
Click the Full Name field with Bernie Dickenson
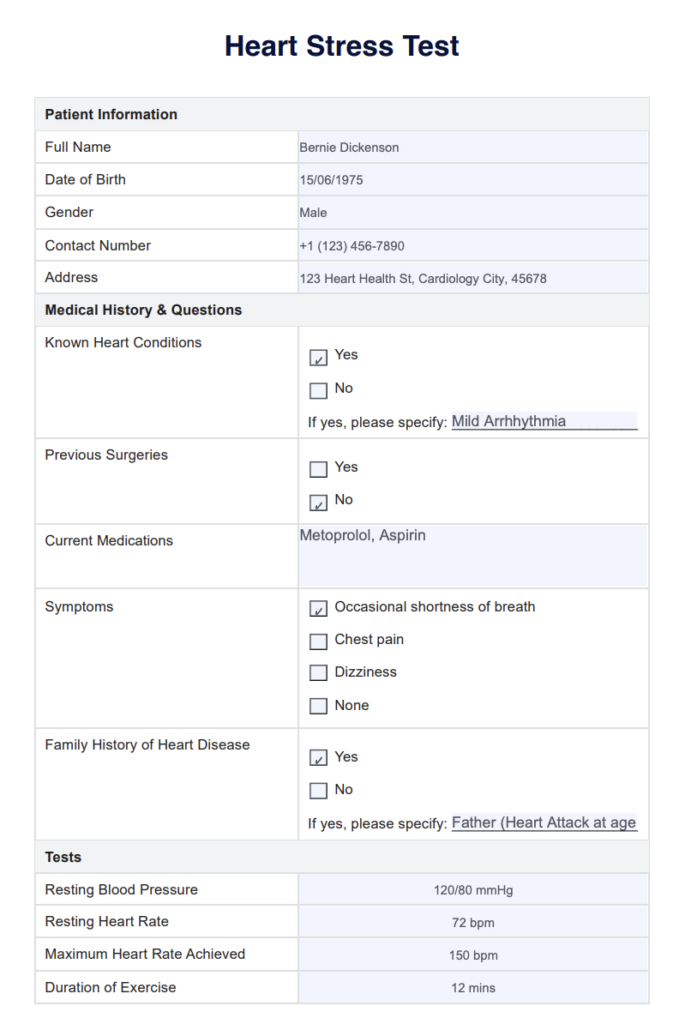pos(473,148)
